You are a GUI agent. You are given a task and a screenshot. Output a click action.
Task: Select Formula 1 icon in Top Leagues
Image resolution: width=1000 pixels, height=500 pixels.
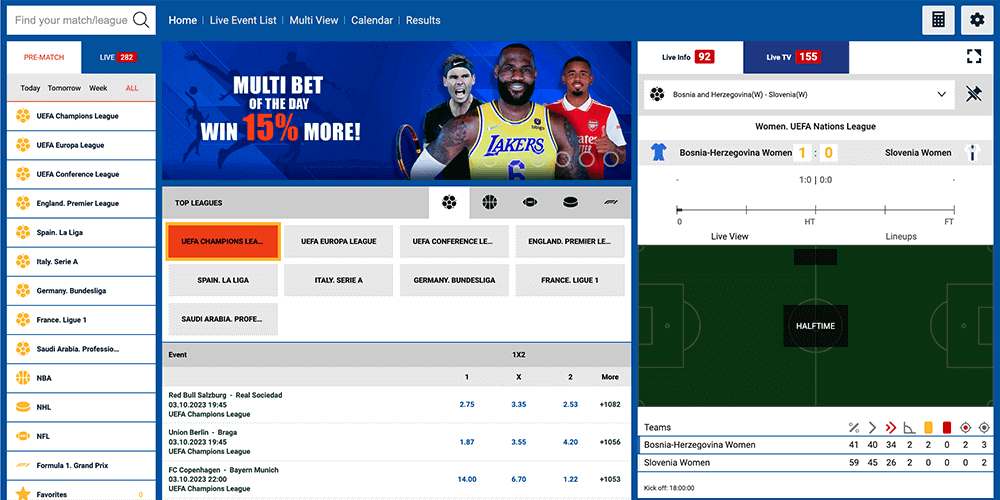coord(611,202)
